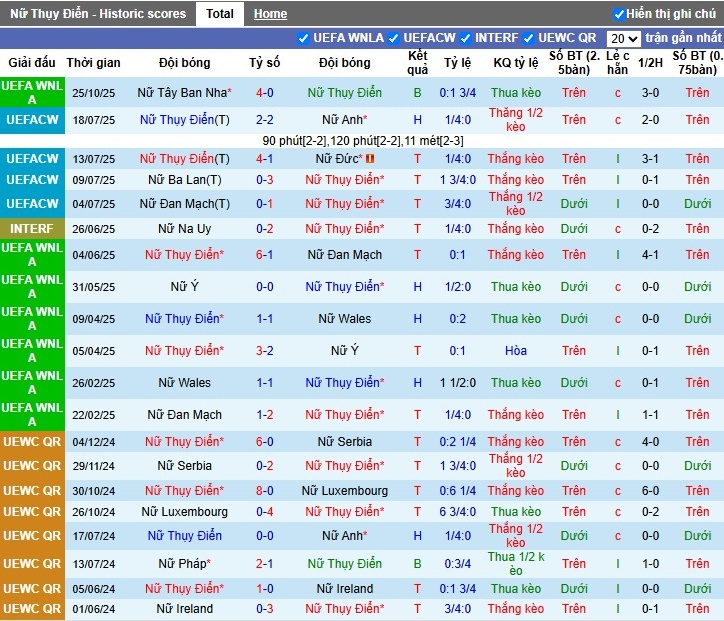Click the 8-0 score on the 30/10/24 row

point(264,491)
